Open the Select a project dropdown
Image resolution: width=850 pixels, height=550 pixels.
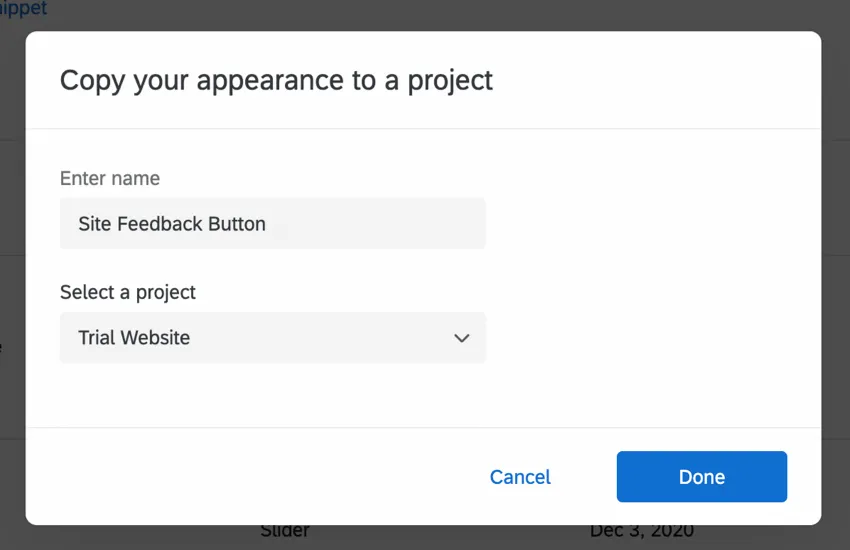(272, 338)
